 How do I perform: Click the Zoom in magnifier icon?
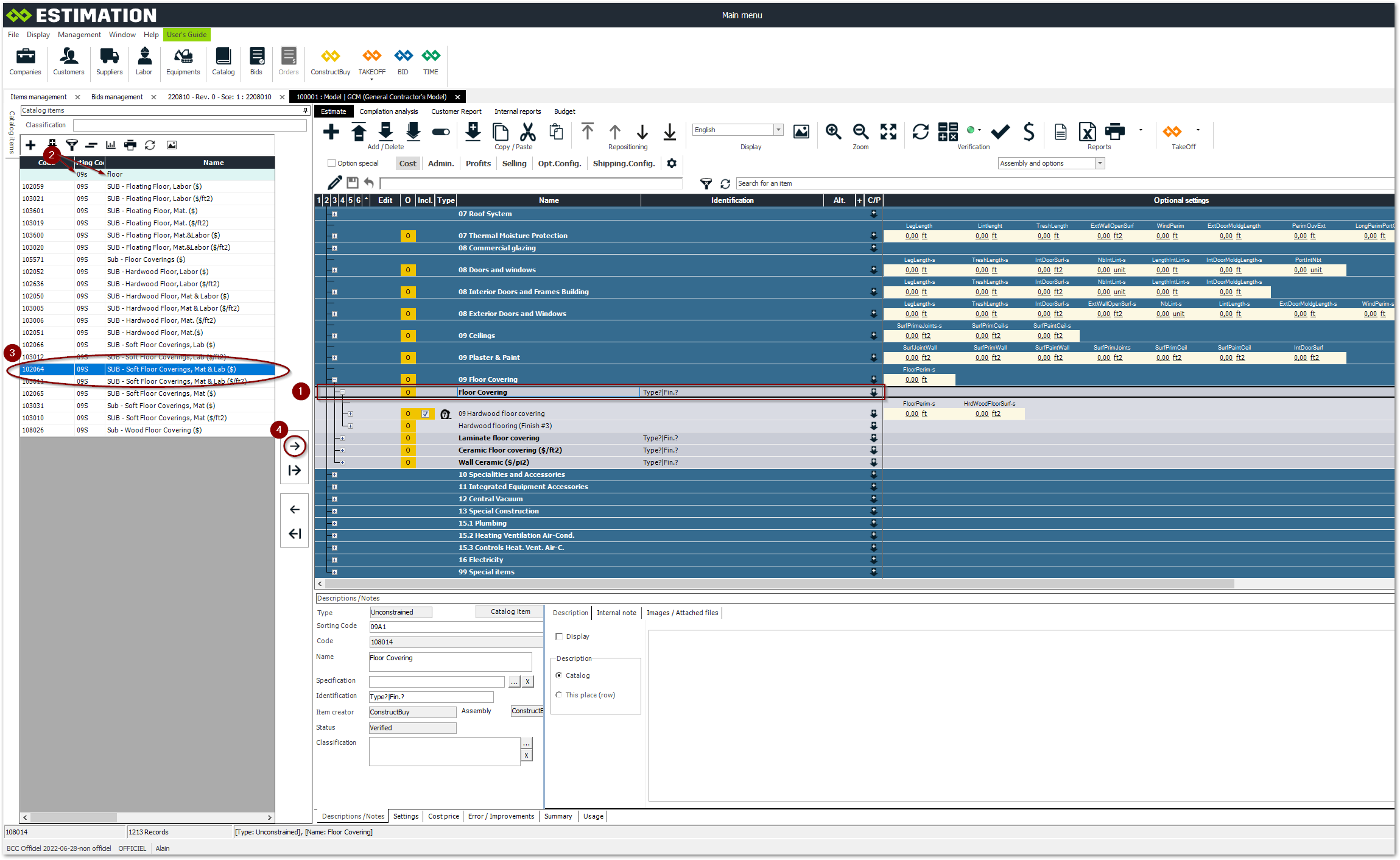pos(833,132)
